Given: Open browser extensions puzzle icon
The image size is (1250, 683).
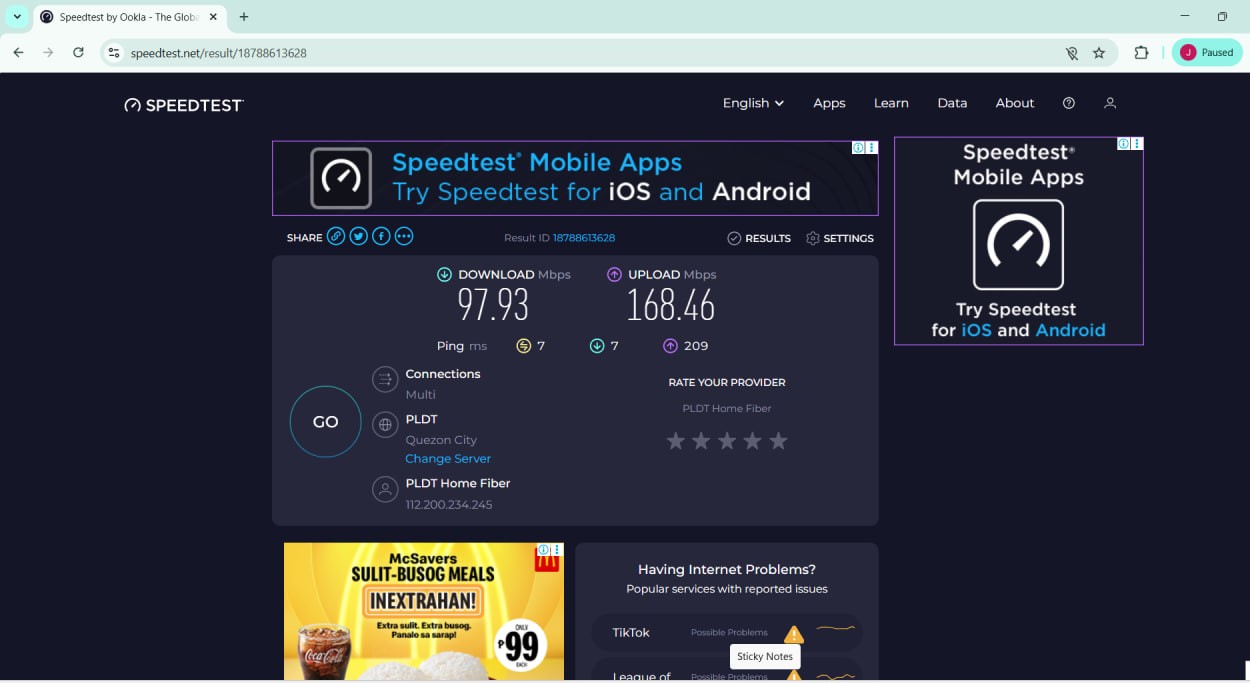Looking at the screenshot, I should (x=1141, y=53).
